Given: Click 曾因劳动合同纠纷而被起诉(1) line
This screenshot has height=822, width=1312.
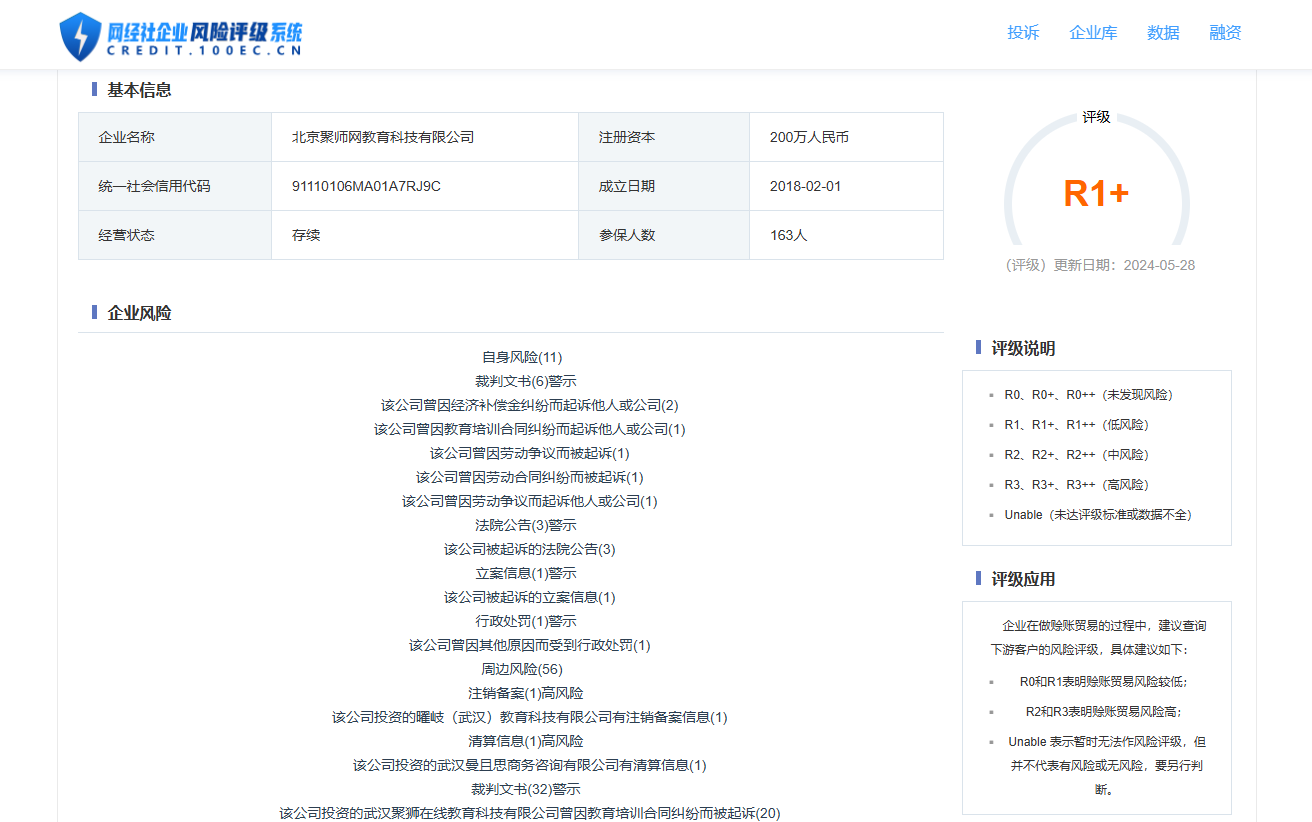Looking at the screenshot, I should tap(530, 477).
